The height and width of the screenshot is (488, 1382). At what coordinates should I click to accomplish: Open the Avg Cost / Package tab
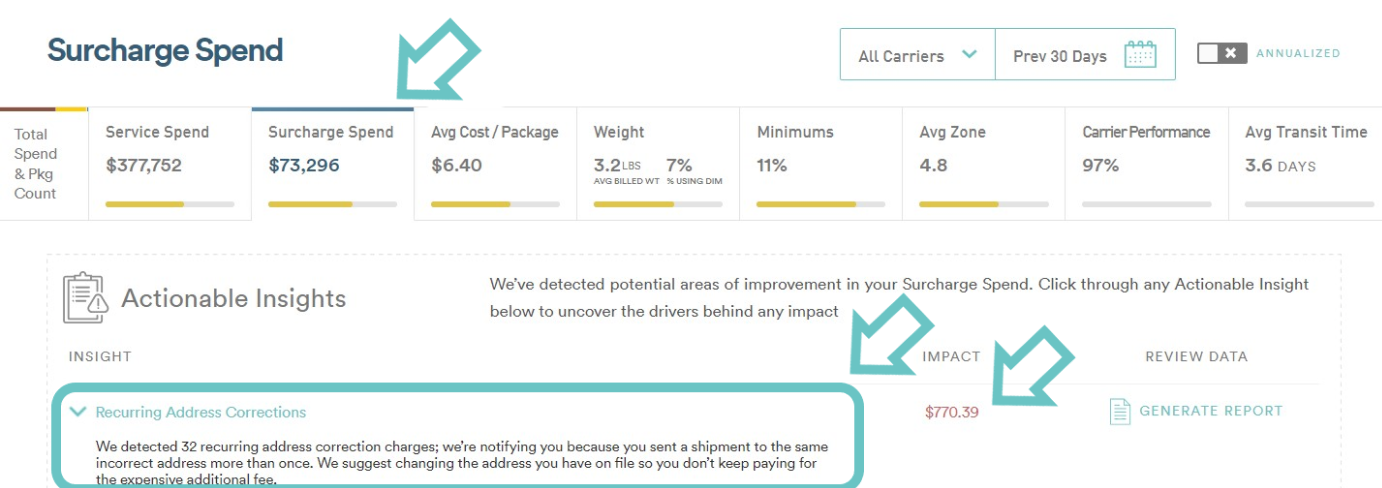coord(495,164)
